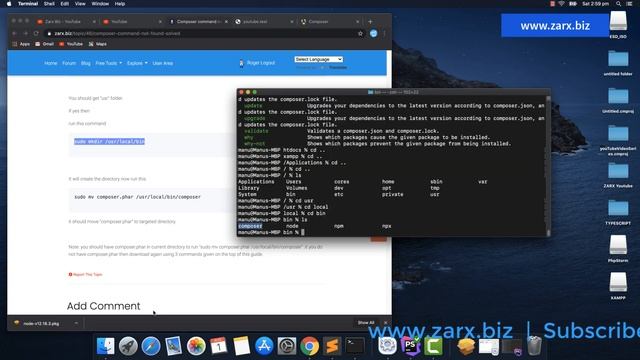Reload the page in Chrome
Screen dimensions: 640x360
point(36,33)
